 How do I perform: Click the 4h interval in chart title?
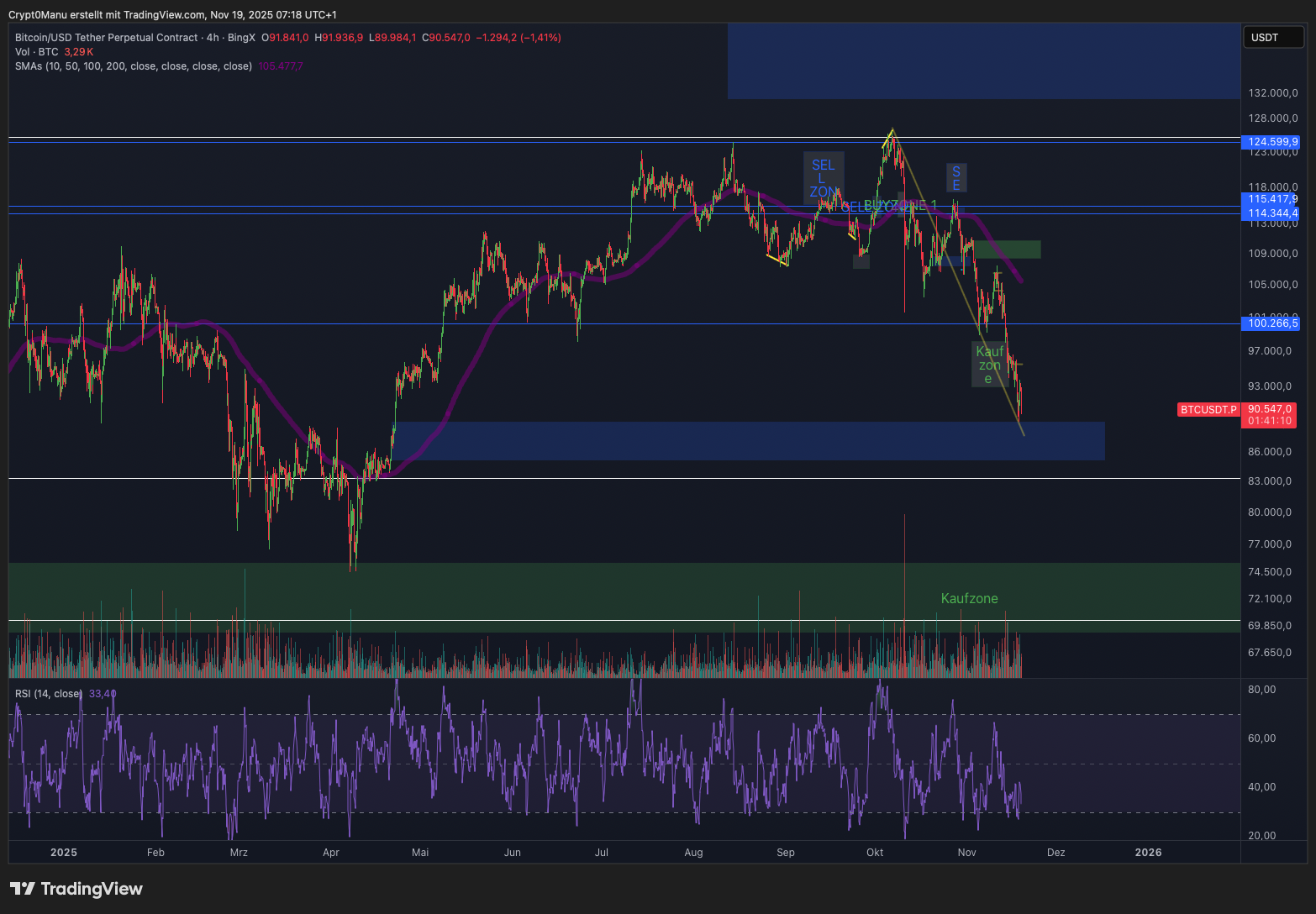click(x=213, y=38)
